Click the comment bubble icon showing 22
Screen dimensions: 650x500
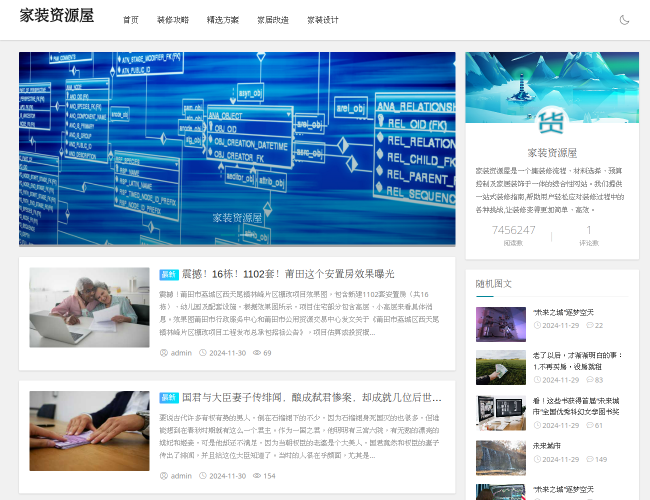(590, 325)
